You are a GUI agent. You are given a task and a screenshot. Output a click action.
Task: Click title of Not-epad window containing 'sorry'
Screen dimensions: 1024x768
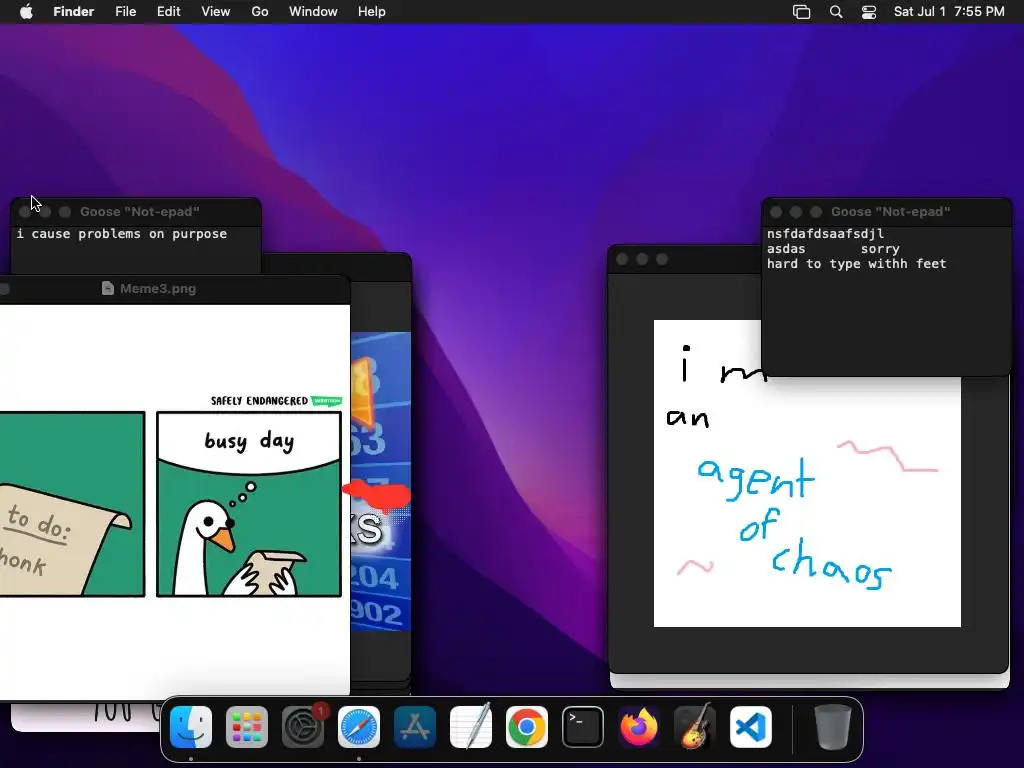890,212
